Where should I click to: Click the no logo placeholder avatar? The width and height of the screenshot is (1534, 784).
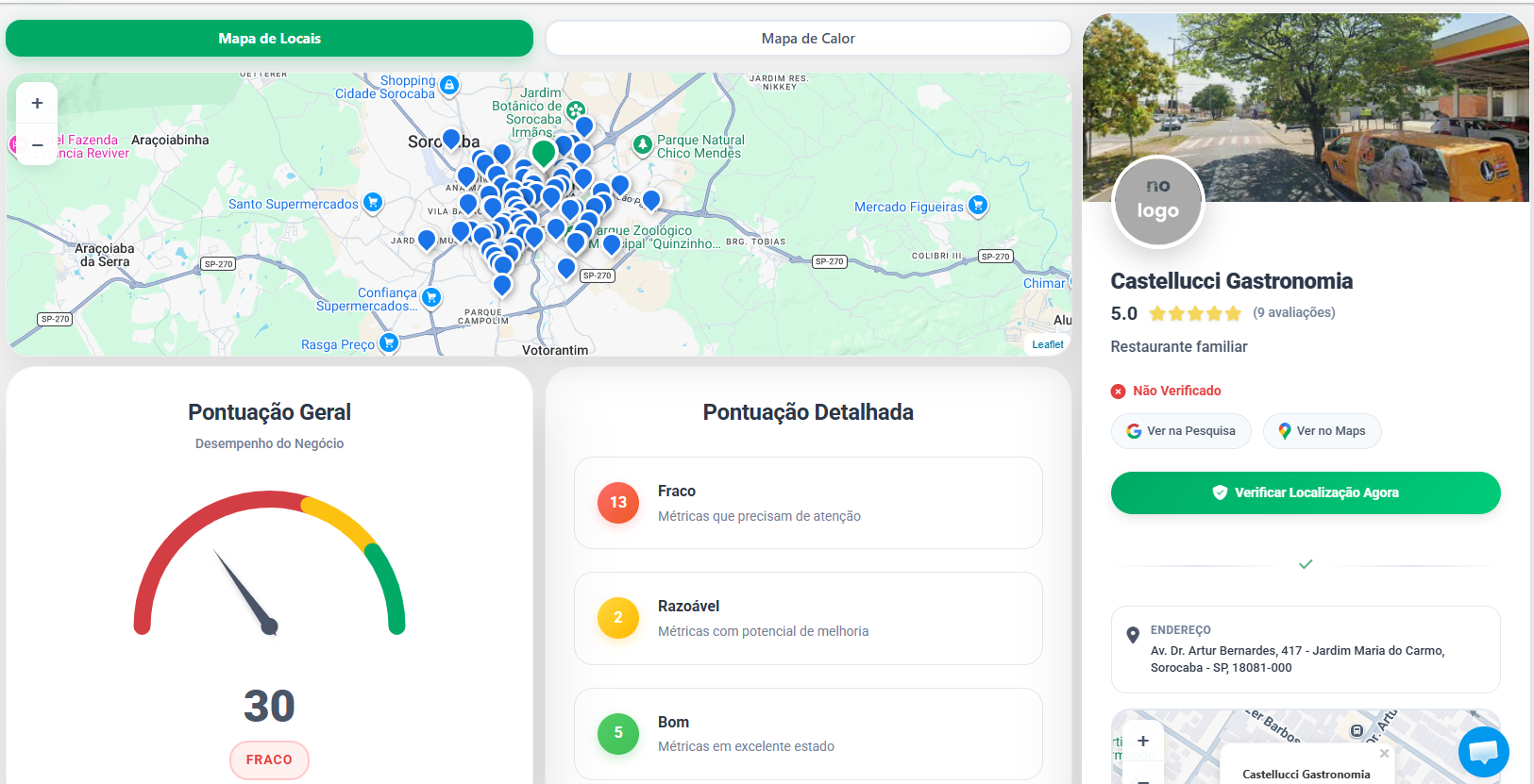click(x=1157, y=201)
